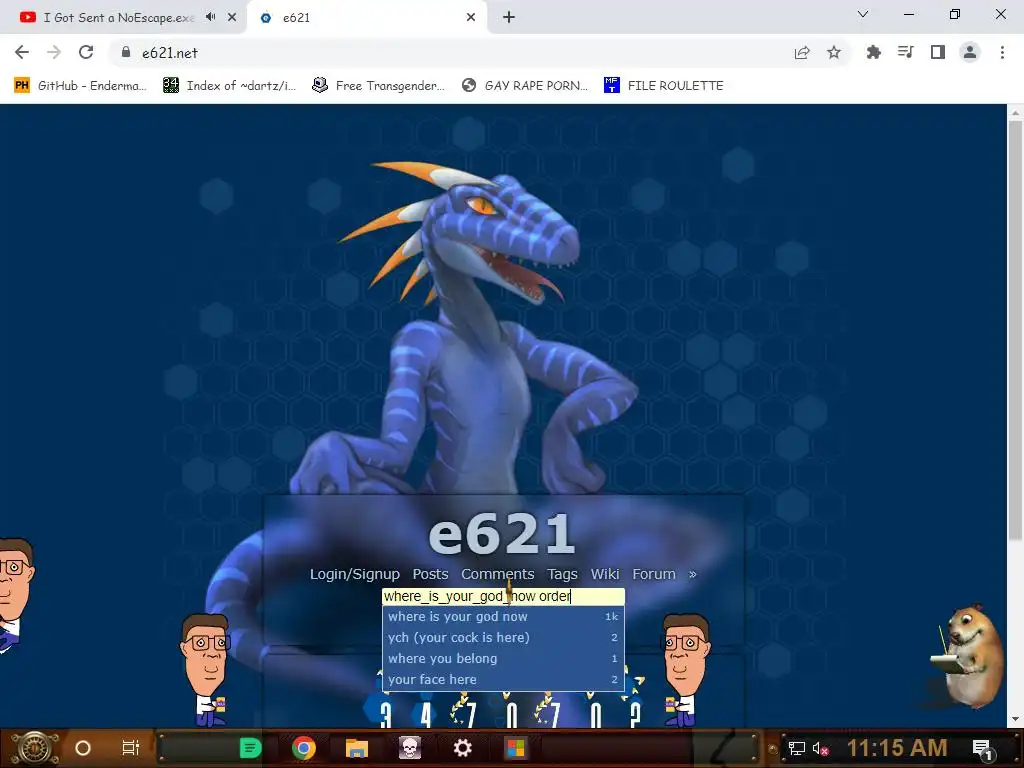Screen dimensions: 1024x768
Task: Open a new browser tab
Action: [509, 18]
